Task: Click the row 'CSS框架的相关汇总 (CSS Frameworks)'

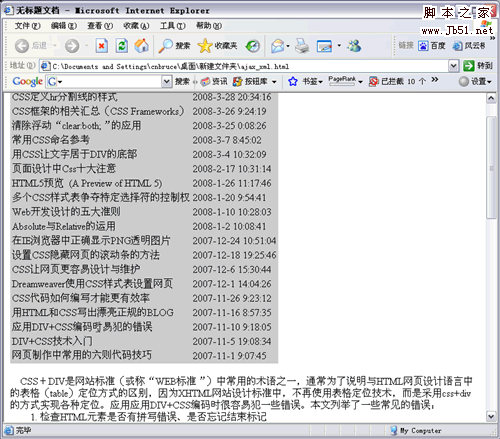Action: point(144,111)
